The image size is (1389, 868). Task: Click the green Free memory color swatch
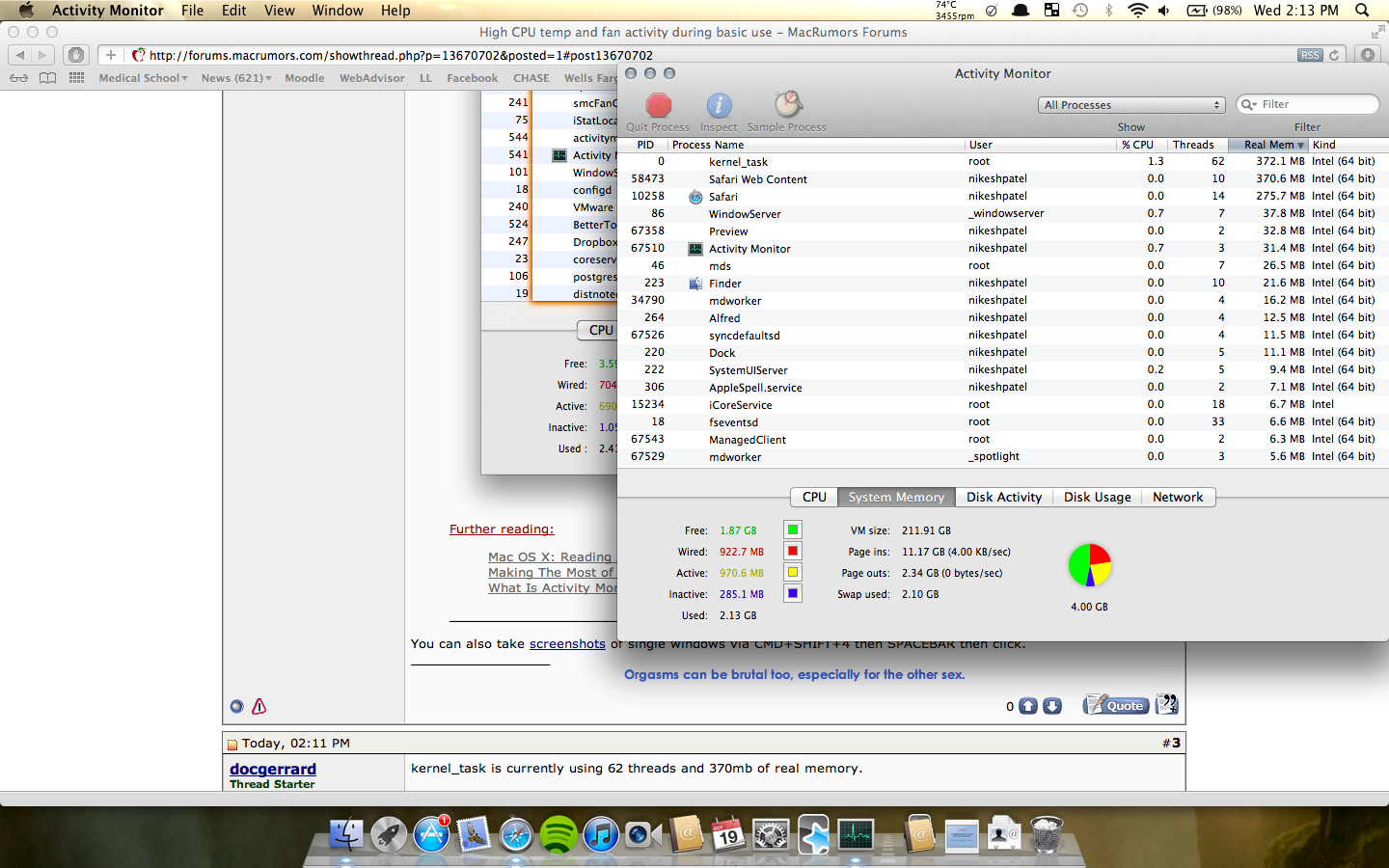click(792, 529)
